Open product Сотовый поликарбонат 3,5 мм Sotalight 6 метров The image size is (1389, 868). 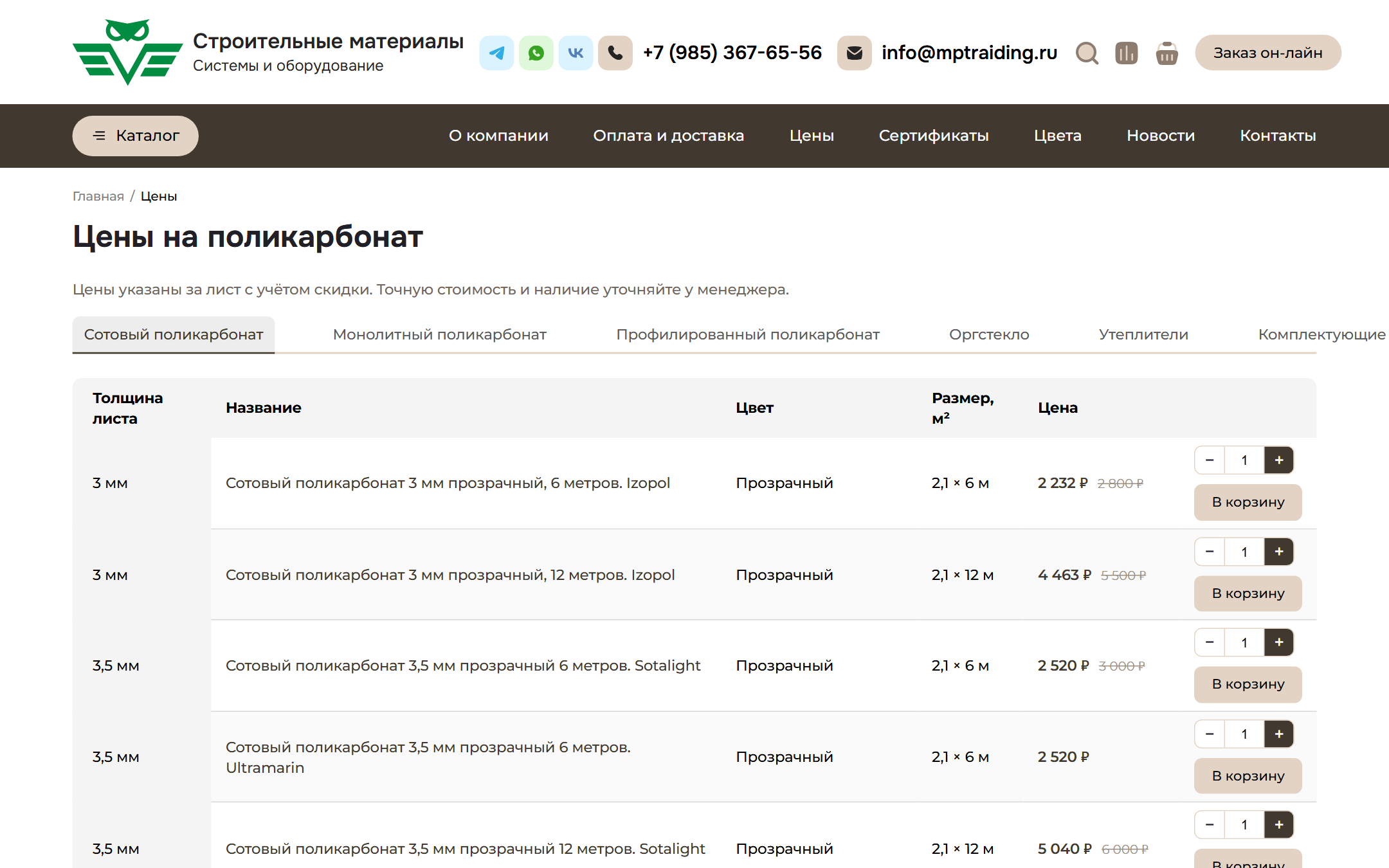pyautogui.click(x=463, y=665)
